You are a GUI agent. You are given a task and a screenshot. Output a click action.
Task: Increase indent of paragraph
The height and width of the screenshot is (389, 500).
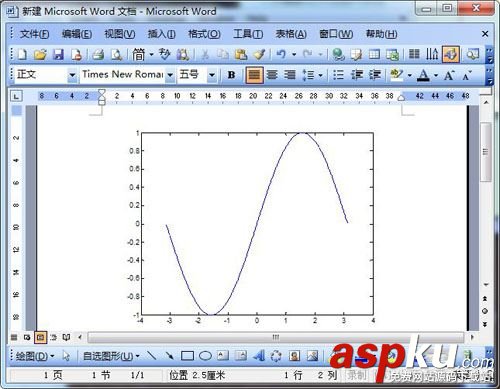pyautogui.click(x=375, y=75)
